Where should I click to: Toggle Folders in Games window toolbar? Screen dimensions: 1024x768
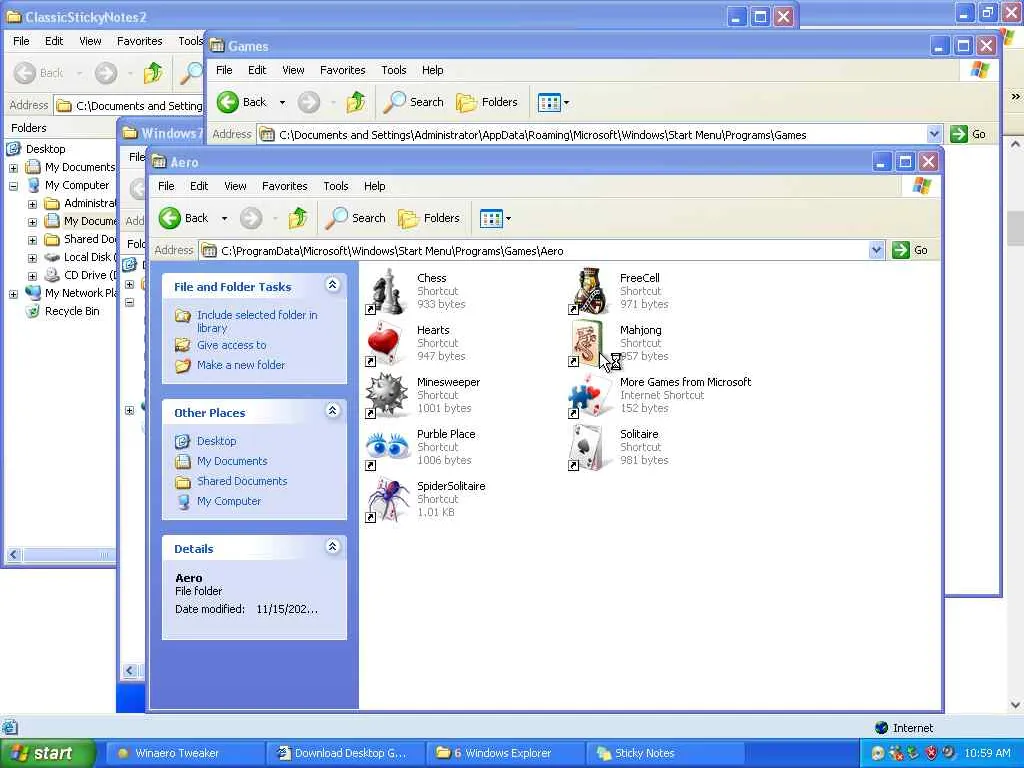pos(487,102)
